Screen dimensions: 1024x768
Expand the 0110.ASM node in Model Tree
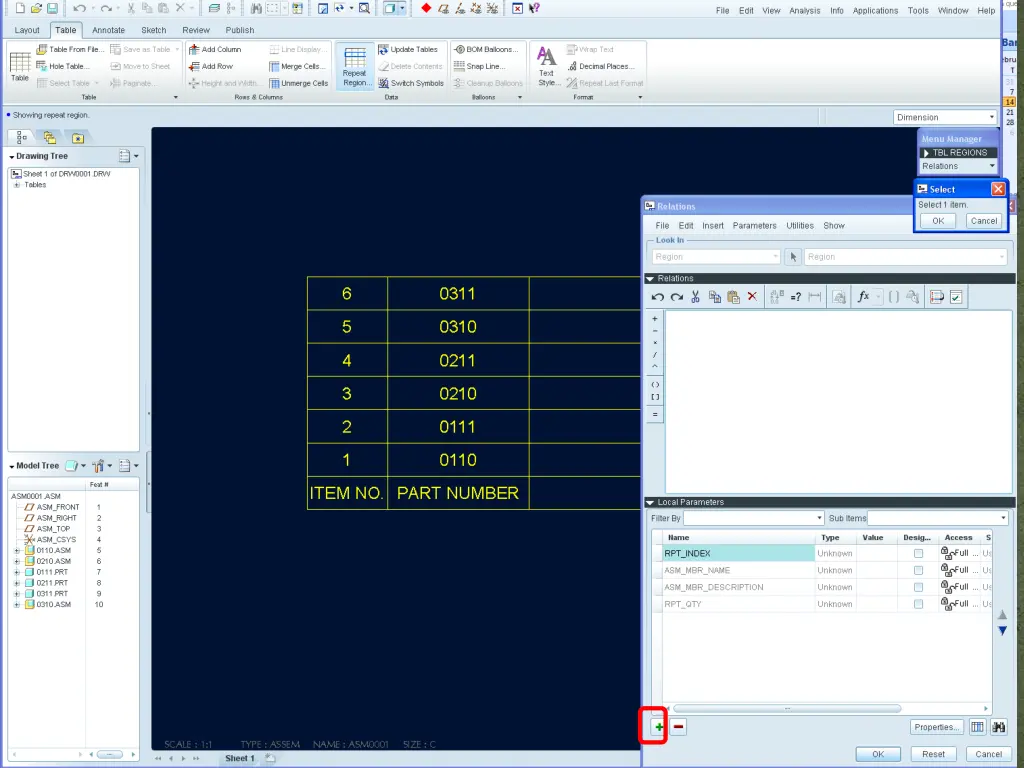pyautogui.click(x=17, y=551)
